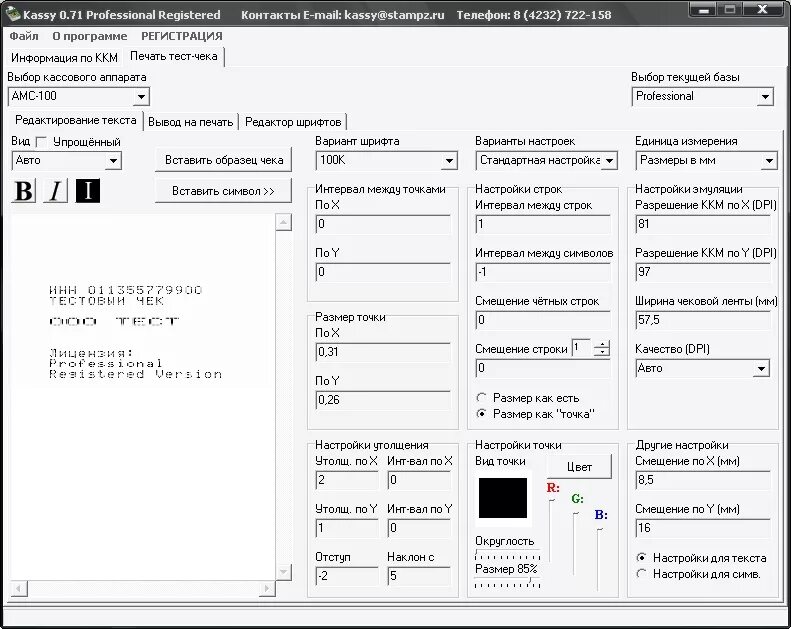The width and height of the screenshot is (791, 629).
Task: Click the Интервал между символов field
Action: tap(543, 272)
